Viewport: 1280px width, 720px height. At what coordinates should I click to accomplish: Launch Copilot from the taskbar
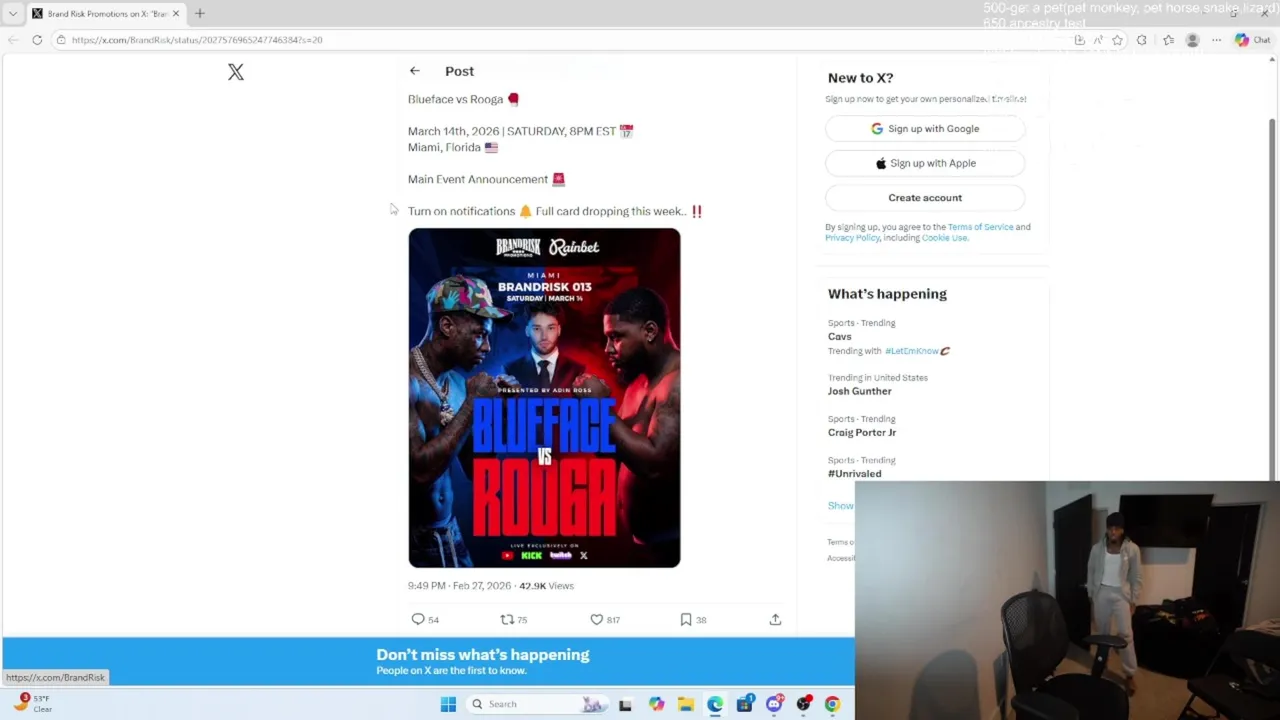pos(656,704)
